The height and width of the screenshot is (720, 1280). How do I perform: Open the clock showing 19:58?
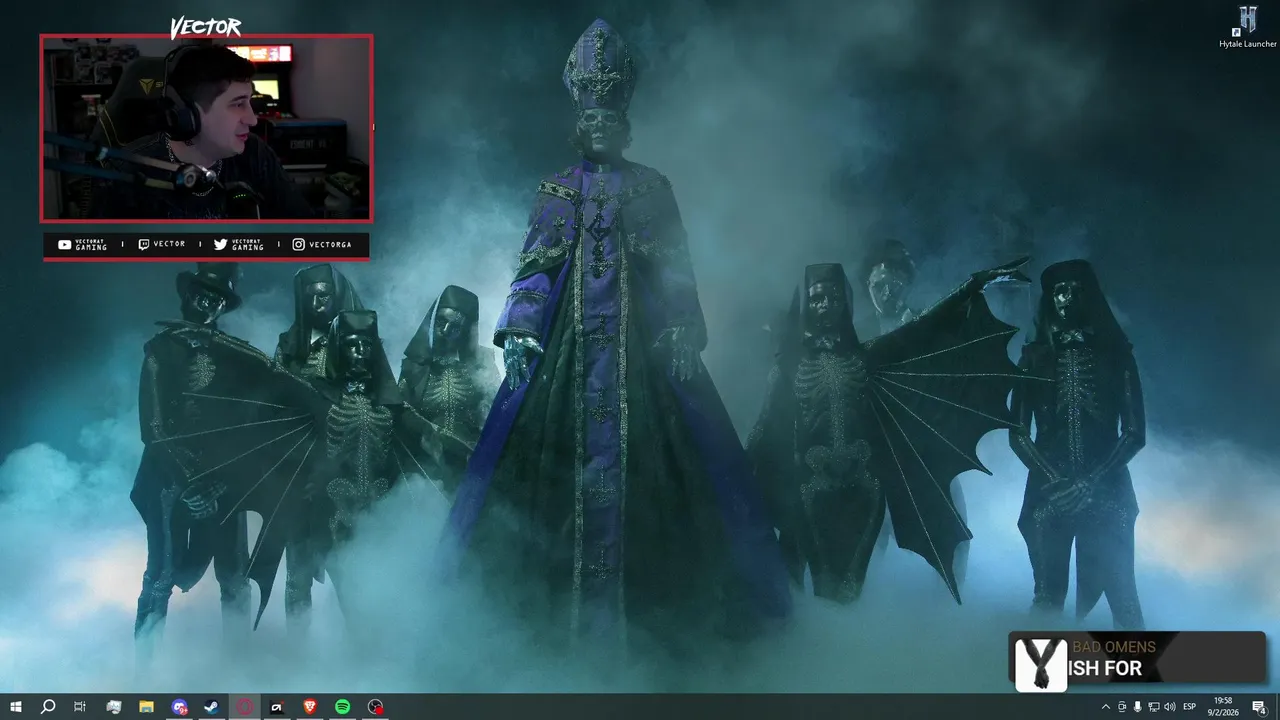pyautogui.click(x=1223, y=707)
